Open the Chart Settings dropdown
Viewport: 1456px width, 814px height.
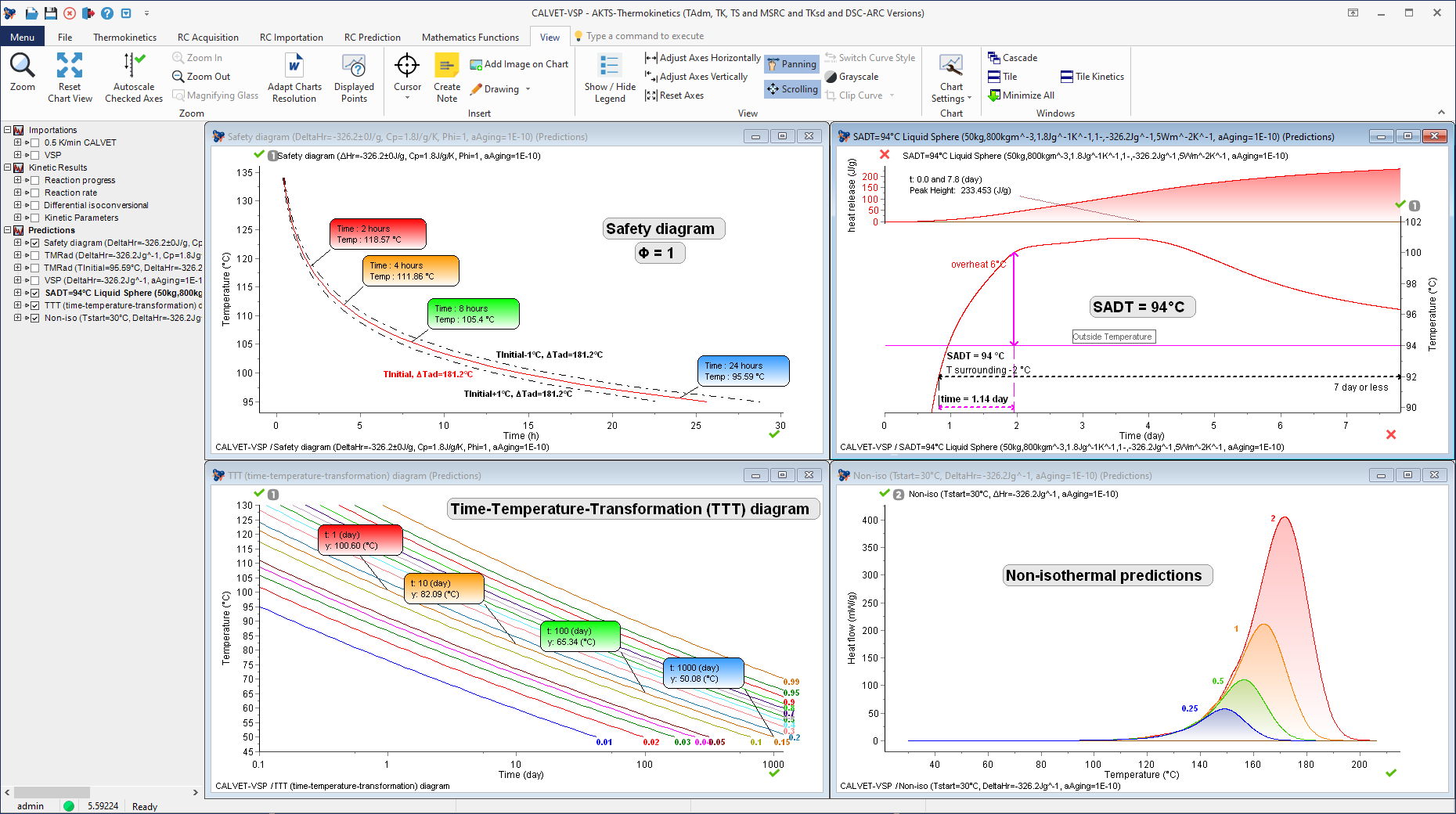tap(951, 99)
